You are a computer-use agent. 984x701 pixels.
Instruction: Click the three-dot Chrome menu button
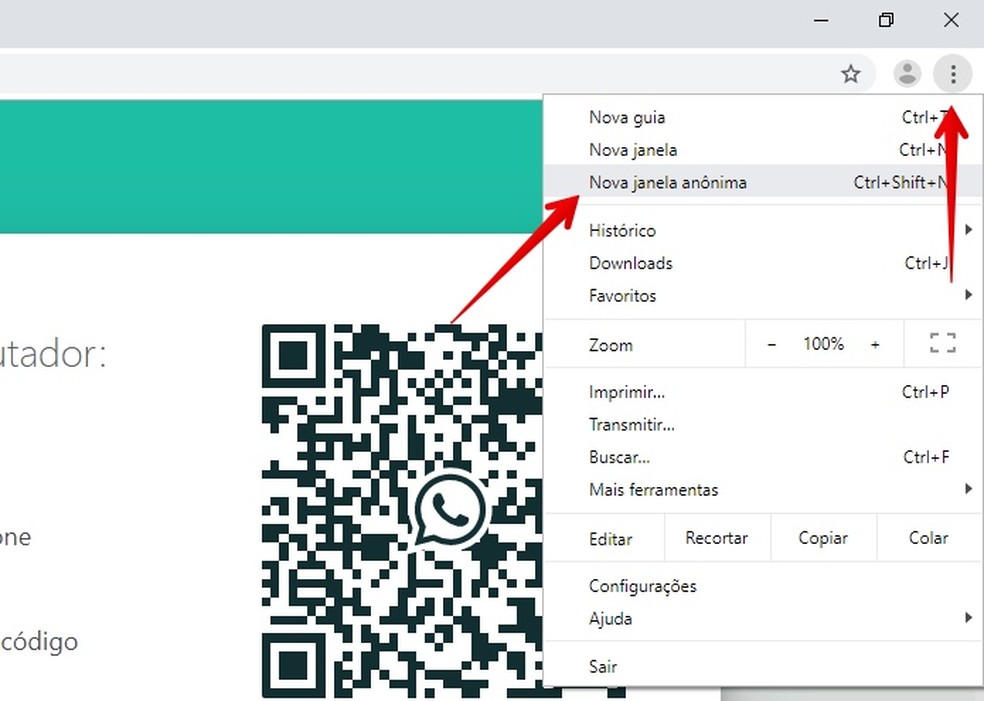(x=953, y=74)
